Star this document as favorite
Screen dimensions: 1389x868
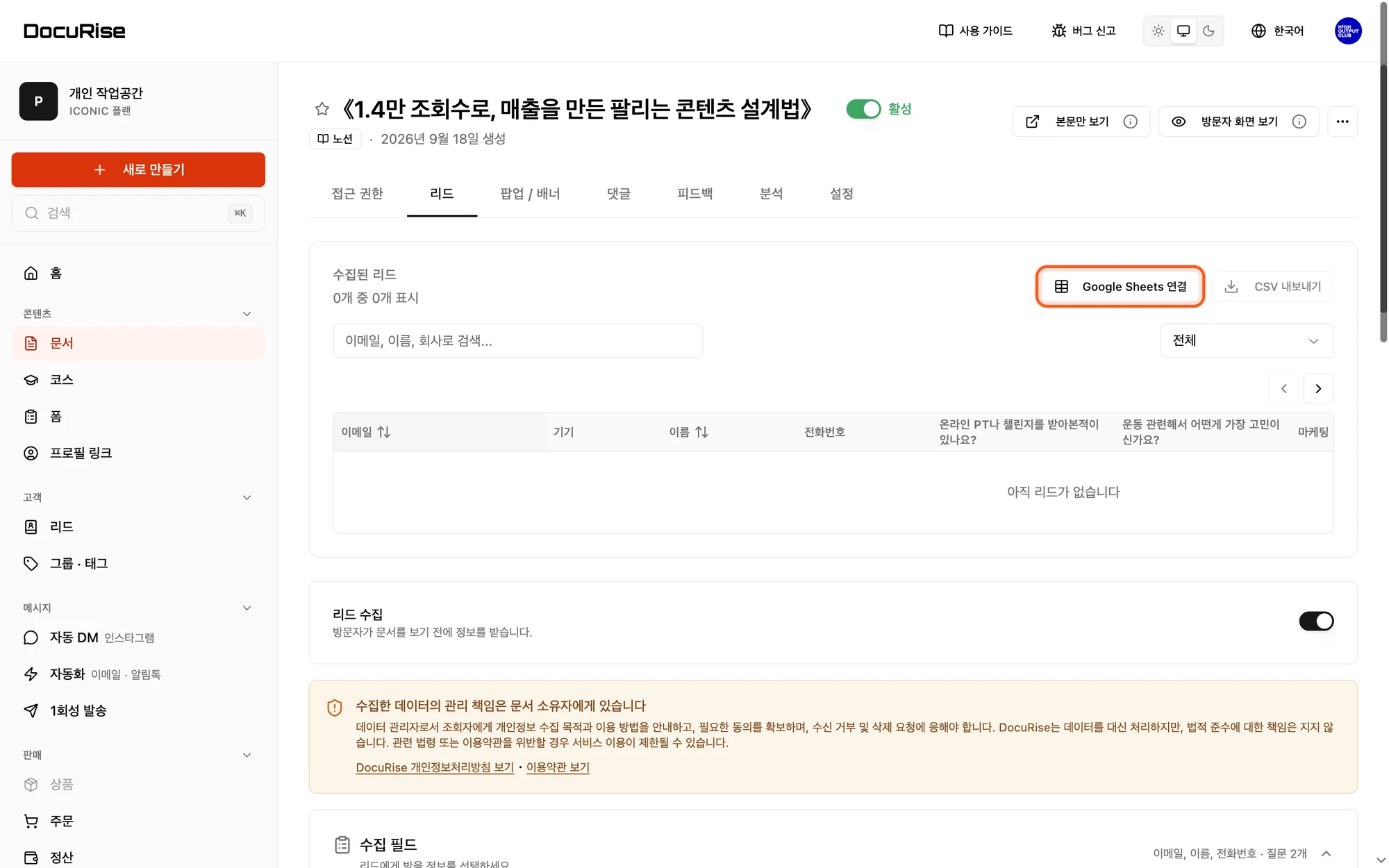coord(322,109)
